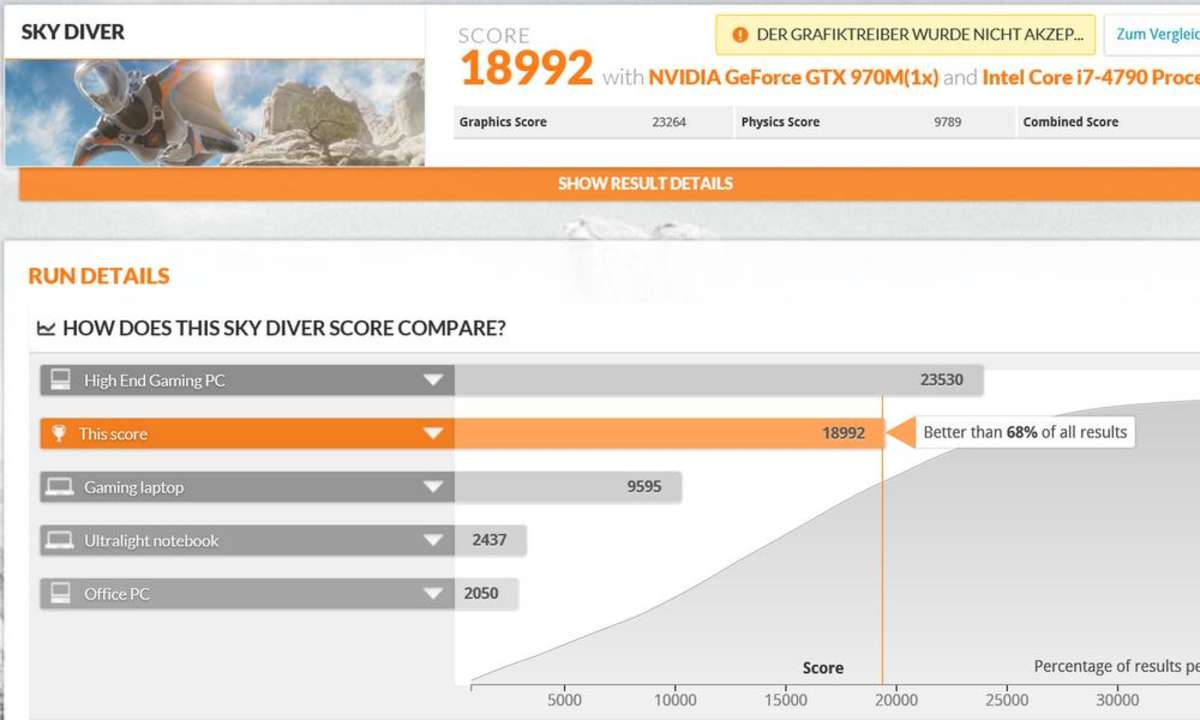Click the Physics Score label

tap(780, 122)
